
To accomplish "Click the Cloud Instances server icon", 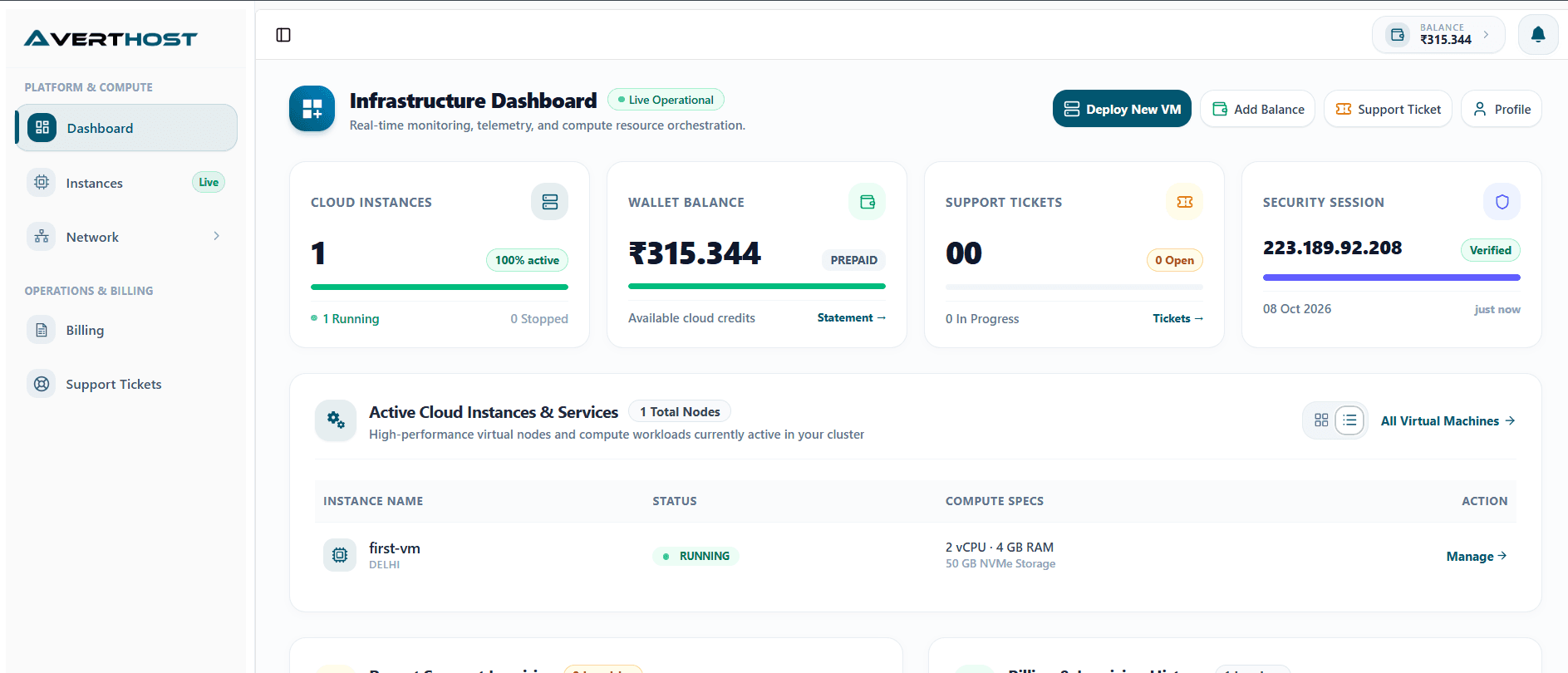I will point(549,202).
